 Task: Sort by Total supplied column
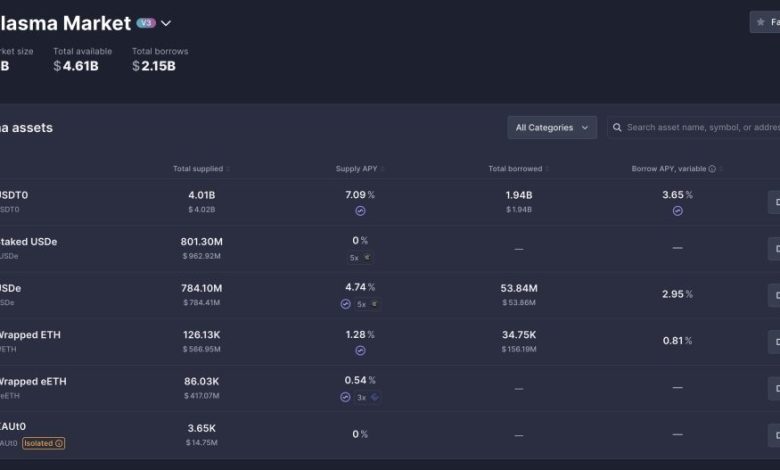(198, 169)
